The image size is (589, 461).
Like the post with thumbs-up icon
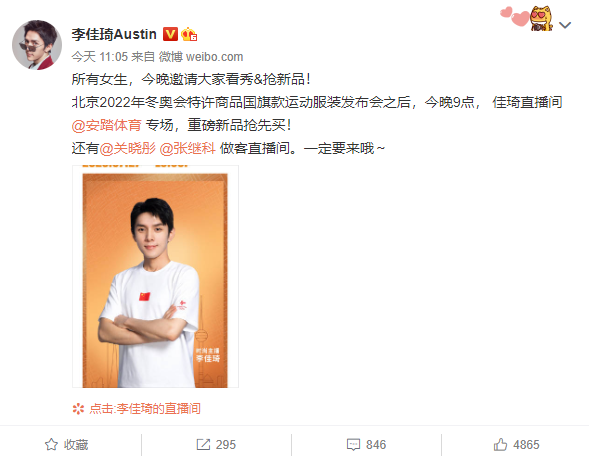[x=500, y=444]
